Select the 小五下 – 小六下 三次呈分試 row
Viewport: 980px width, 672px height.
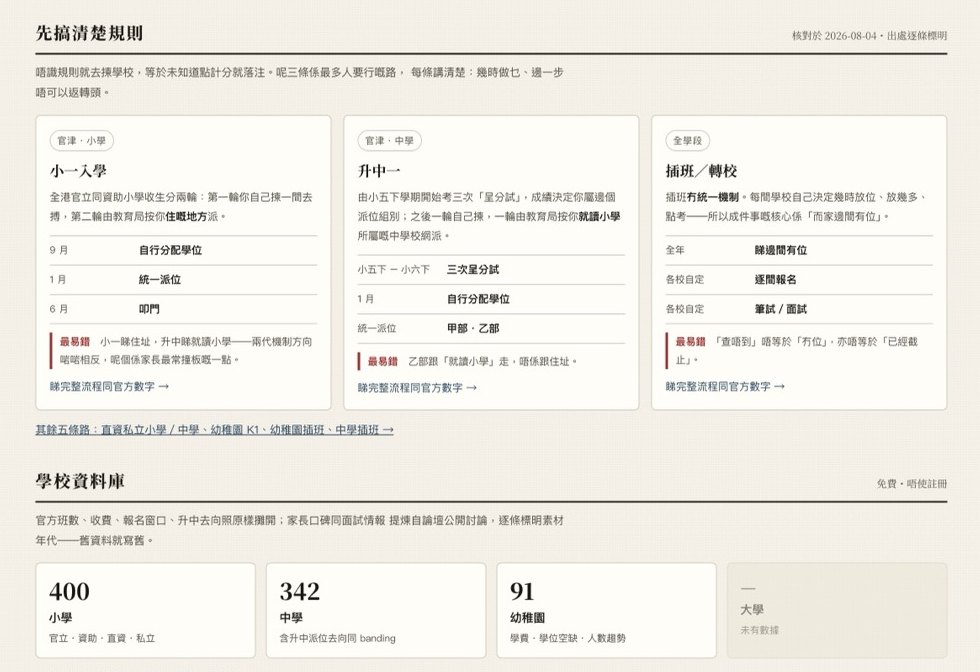point(491,269)
